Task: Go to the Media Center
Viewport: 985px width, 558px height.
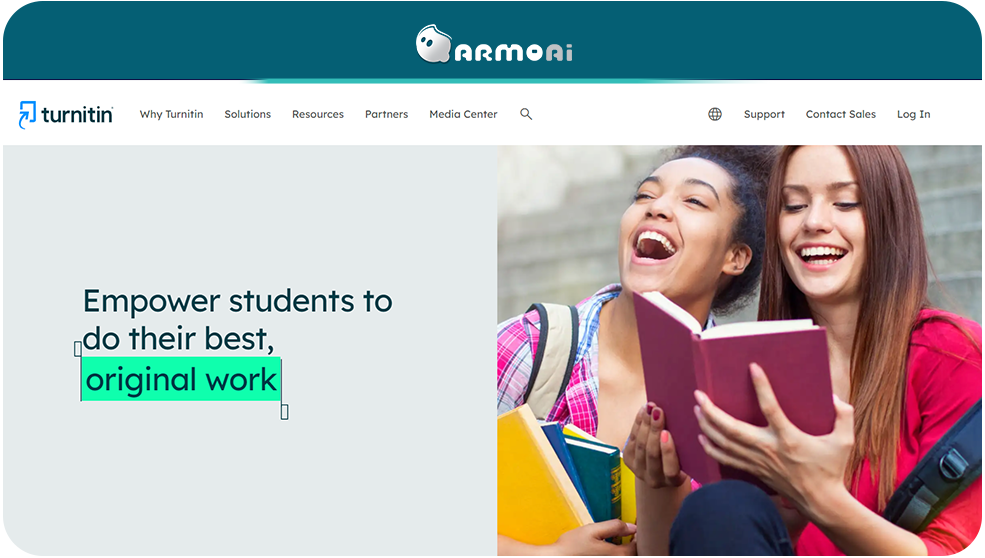Action: click(x=463, y=114)
